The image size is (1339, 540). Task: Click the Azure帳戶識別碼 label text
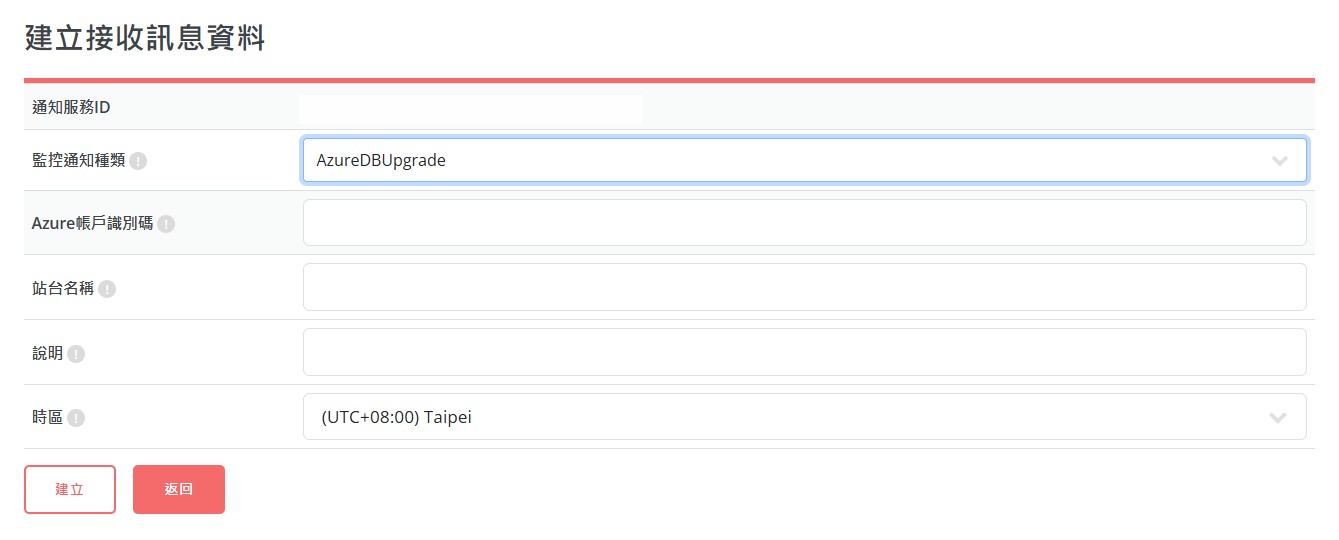tap(92, 224)
